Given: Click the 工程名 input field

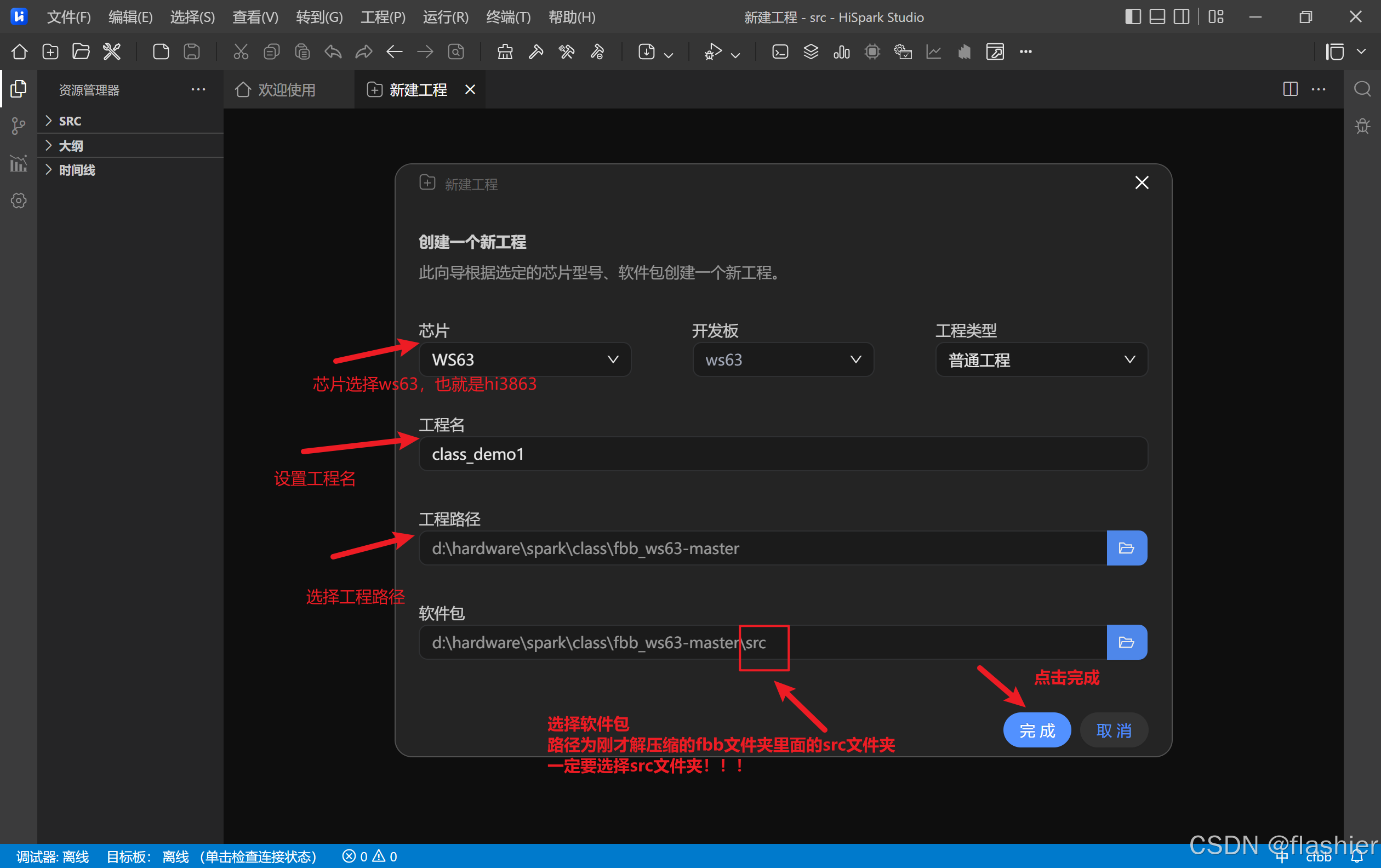Looking at the screenshot, I should tap(783, 454).
